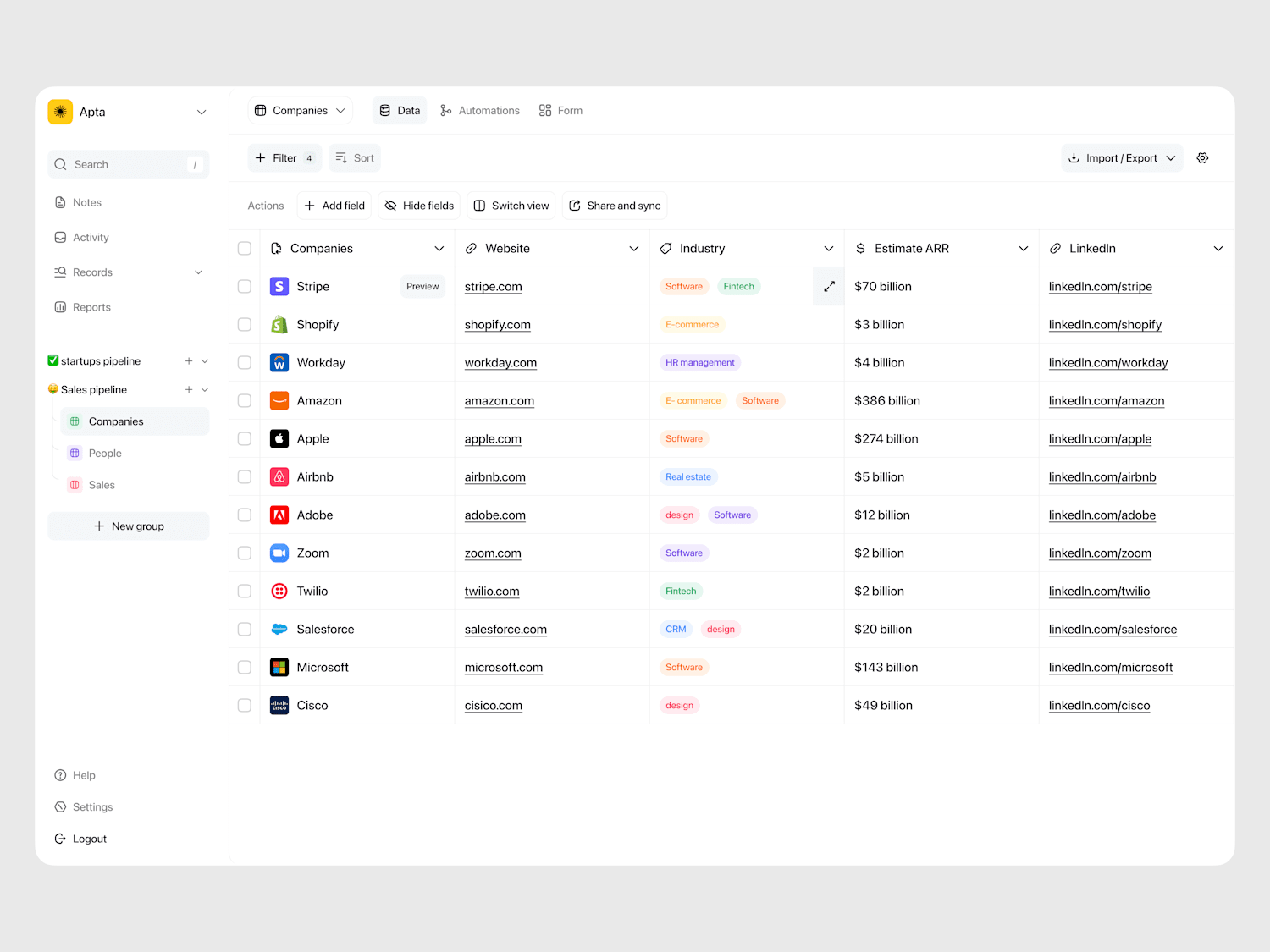Click into the Search input field

coord(129,165)
